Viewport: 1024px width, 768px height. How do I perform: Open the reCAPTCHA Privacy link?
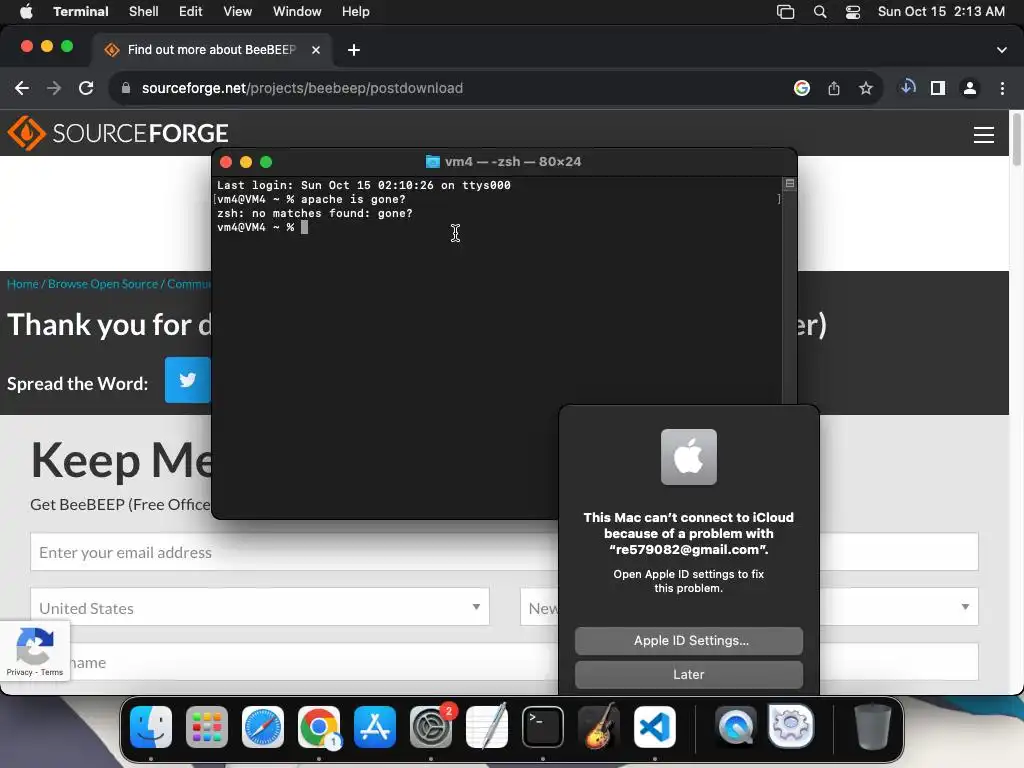pyautogui.click(x=19, y=672)
